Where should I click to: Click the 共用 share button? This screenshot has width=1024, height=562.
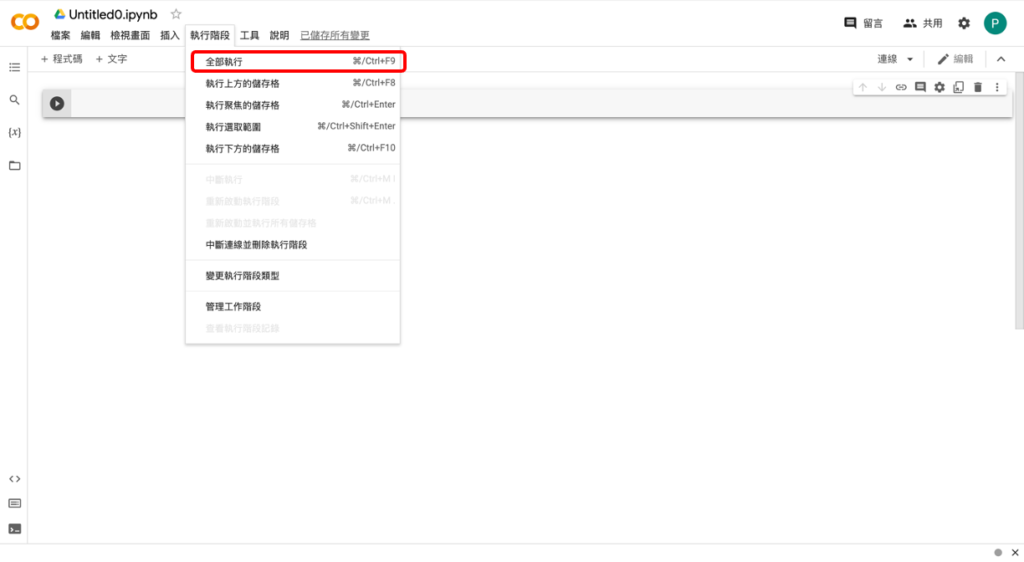(922, 23)
